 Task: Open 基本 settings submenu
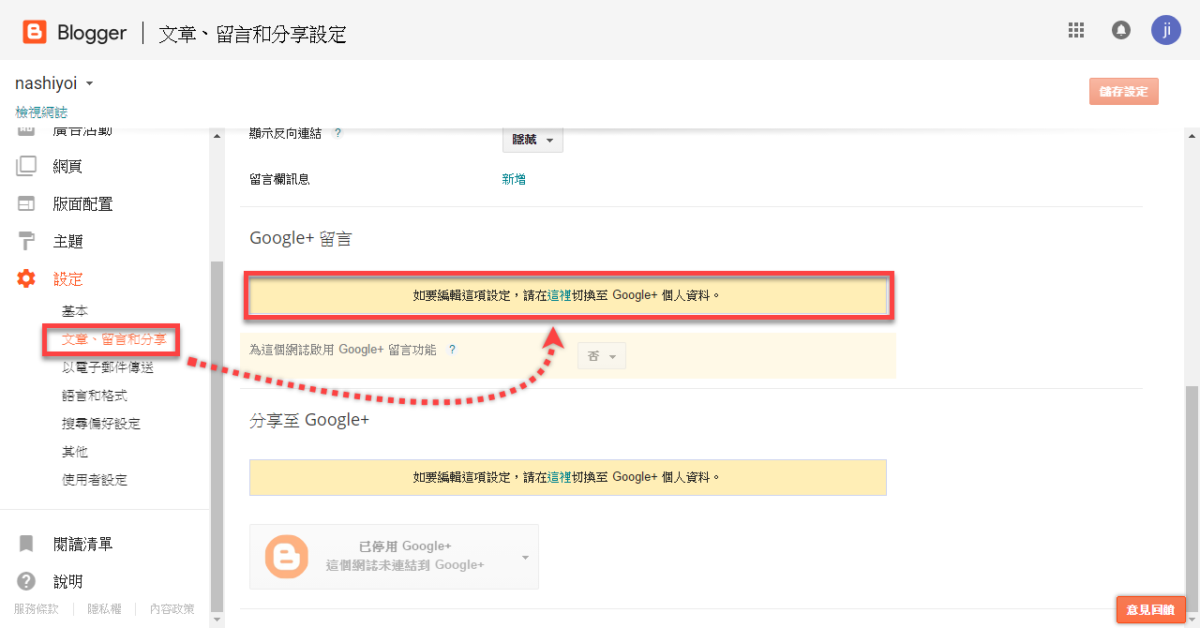pyautogui.click(x=75, y=312)
